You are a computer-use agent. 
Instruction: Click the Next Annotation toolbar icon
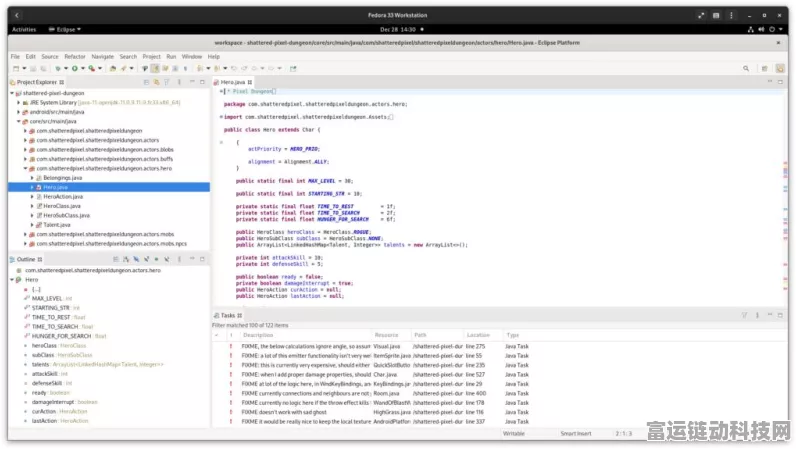[x=200, y=69]
